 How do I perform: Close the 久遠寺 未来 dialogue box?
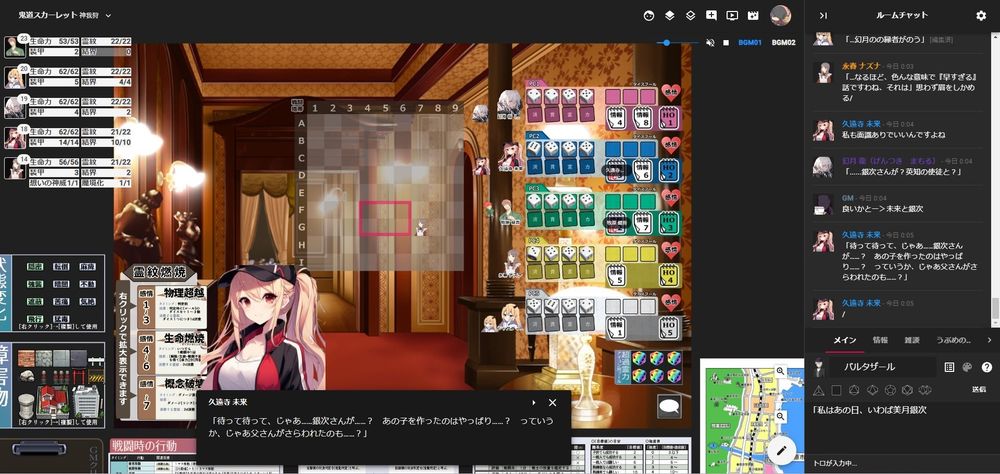[x=552, y=403]
